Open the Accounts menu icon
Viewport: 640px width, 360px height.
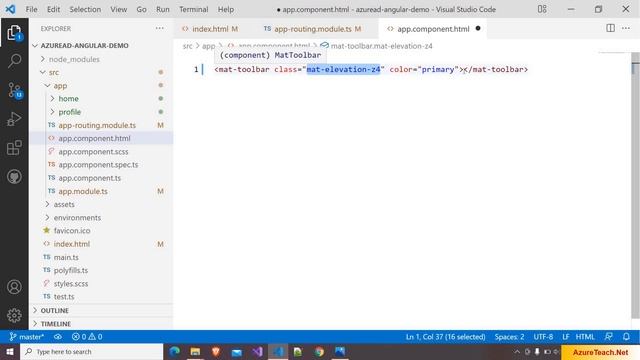coord(14,287)
